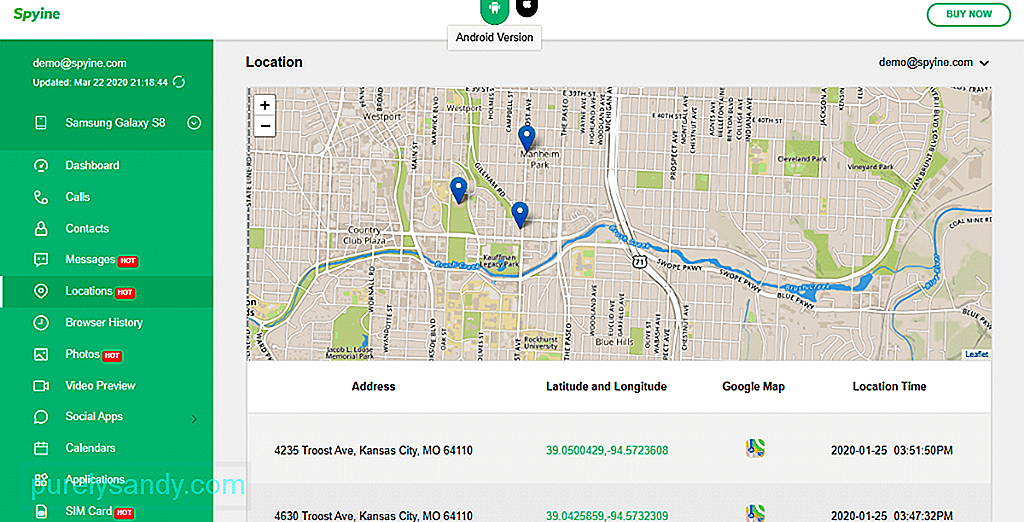Click the Address column header
Image resolution: width=1024 pixels, height=522 pixels.
[373, 386]
